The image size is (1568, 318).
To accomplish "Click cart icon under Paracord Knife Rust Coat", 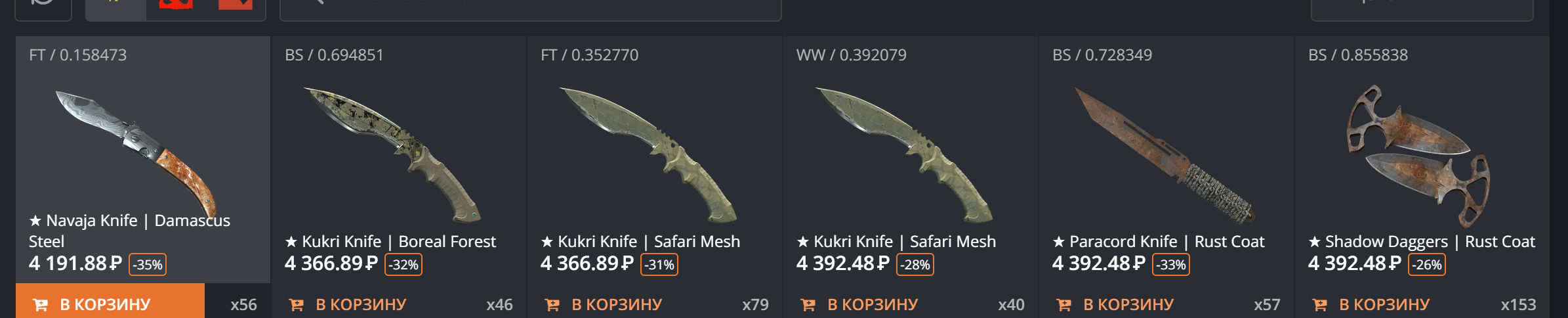I will (1064, 305).
